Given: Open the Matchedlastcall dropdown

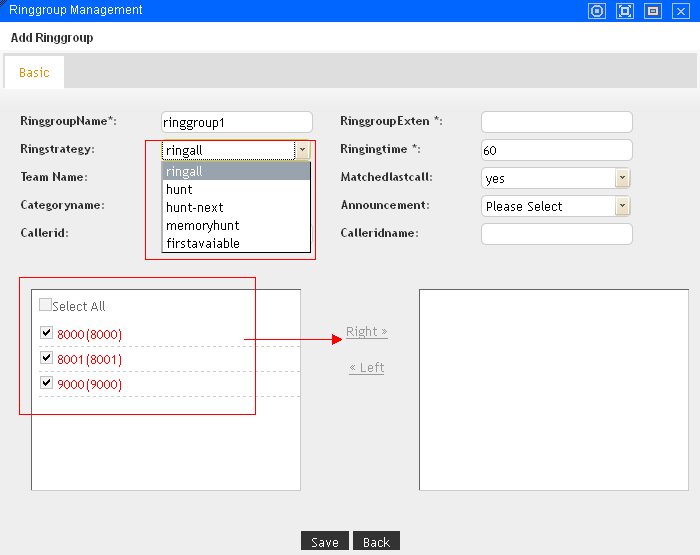Looking at the screenshot, I should (622, 178).
